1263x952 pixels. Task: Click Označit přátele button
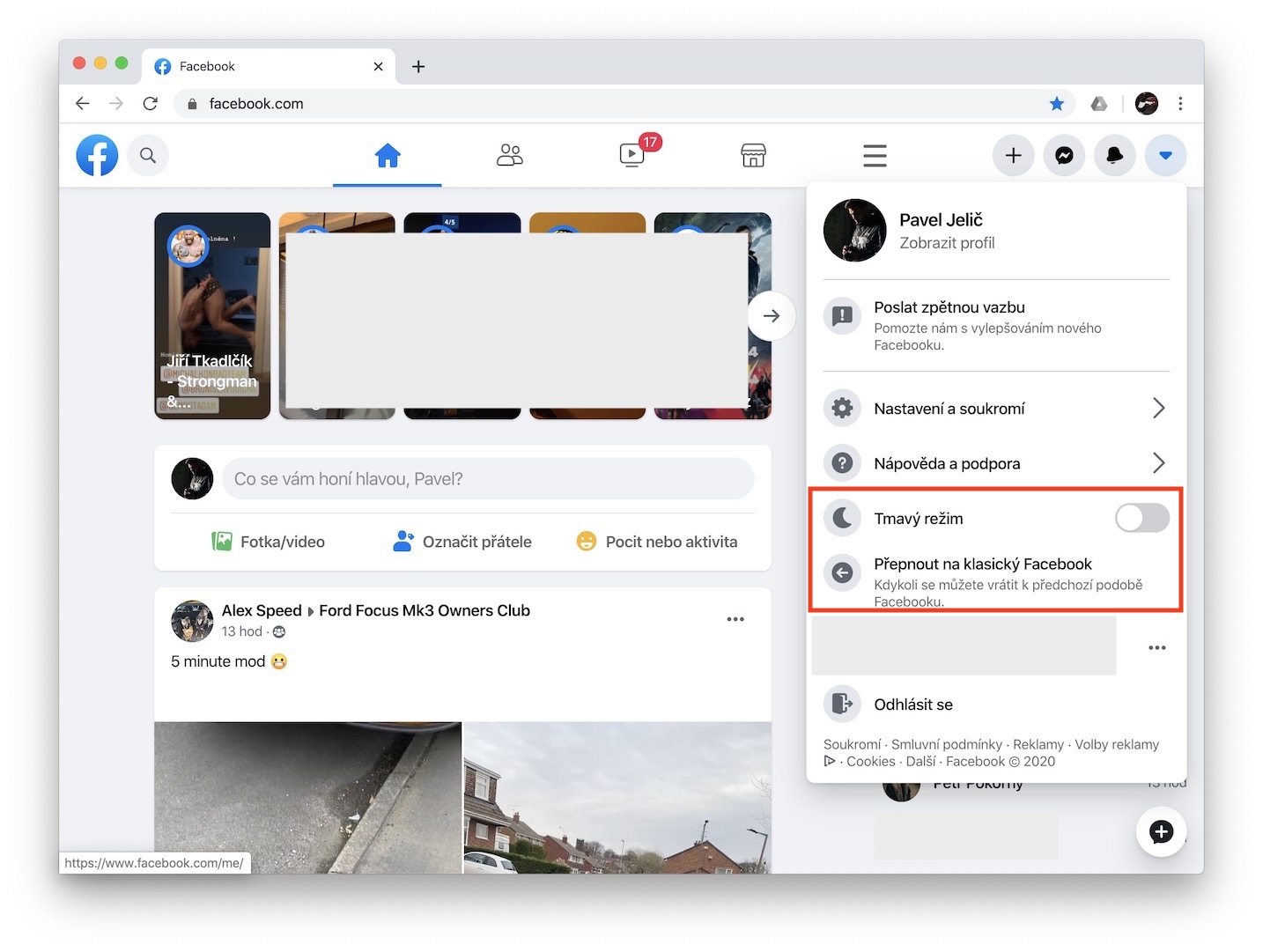tap(462, 542)
